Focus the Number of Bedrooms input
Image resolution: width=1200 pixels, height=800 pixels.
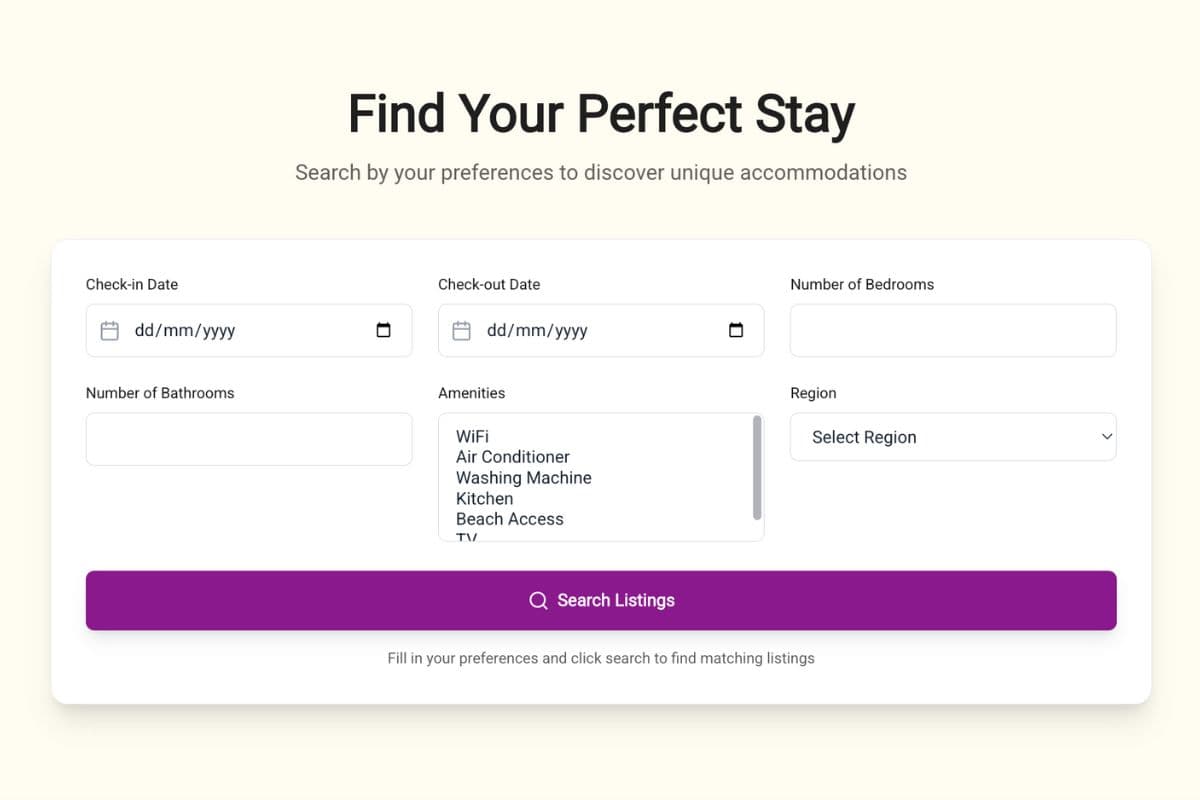(x=953, y=330)
